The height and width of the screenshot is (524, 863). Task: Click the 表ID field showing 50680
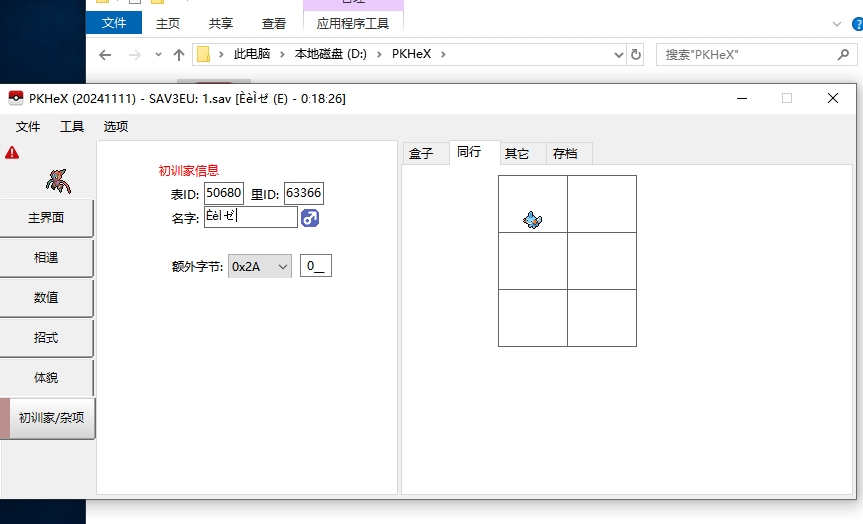pyautogui.click(x=224, y=193)
